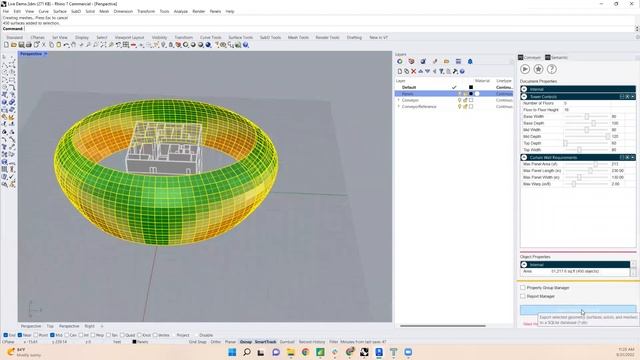Click the Star button in Conveyor panel
This screenshot has width=640, height=360.
[538, 69]
